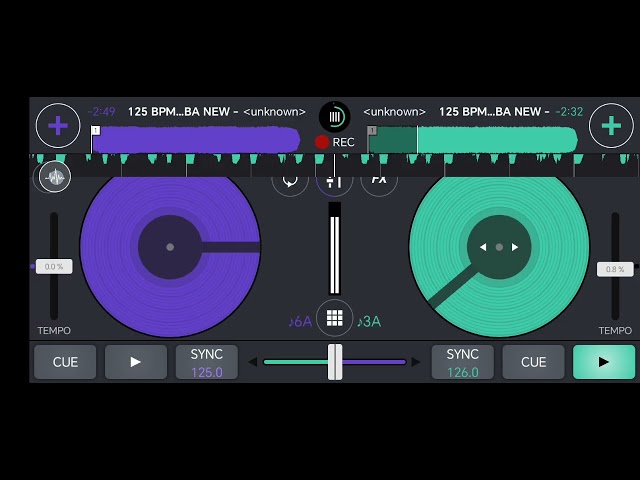Viewport: 640px width, 480px height.
Task: Click the right deck TEMPO label
Action: 615,330
